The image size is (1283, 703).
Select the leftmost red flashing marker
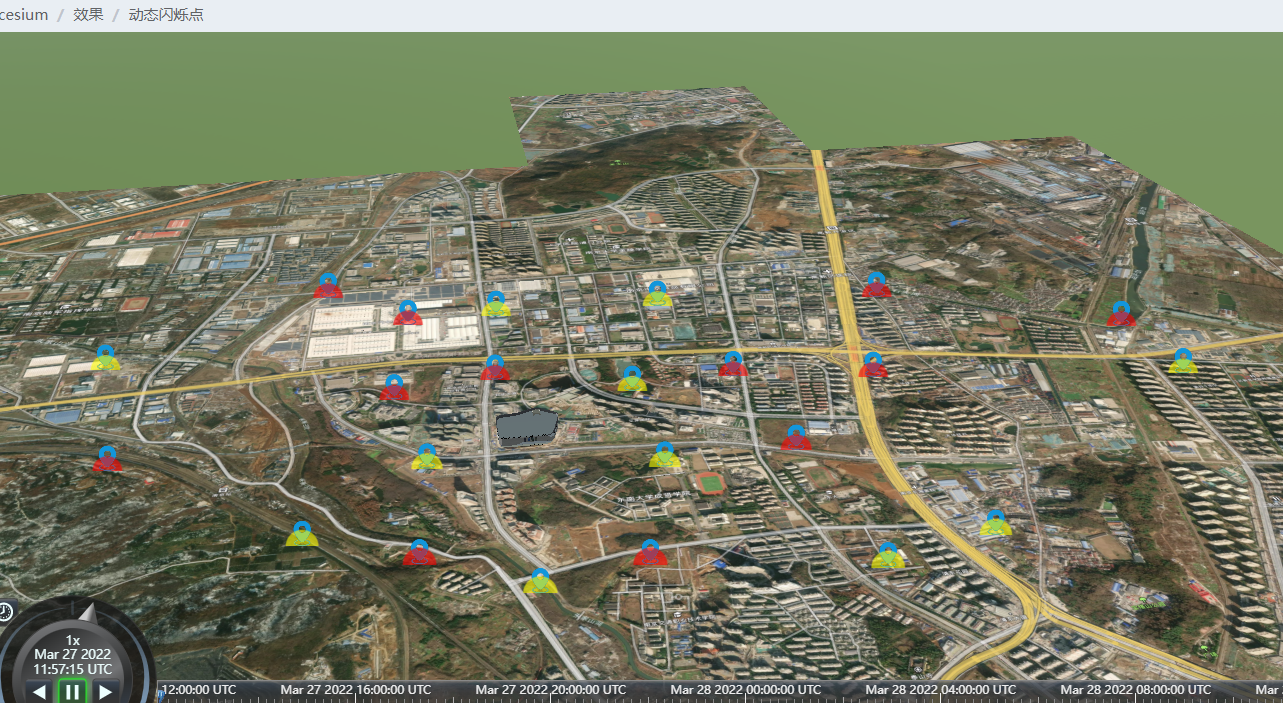(x=107, y=460)
